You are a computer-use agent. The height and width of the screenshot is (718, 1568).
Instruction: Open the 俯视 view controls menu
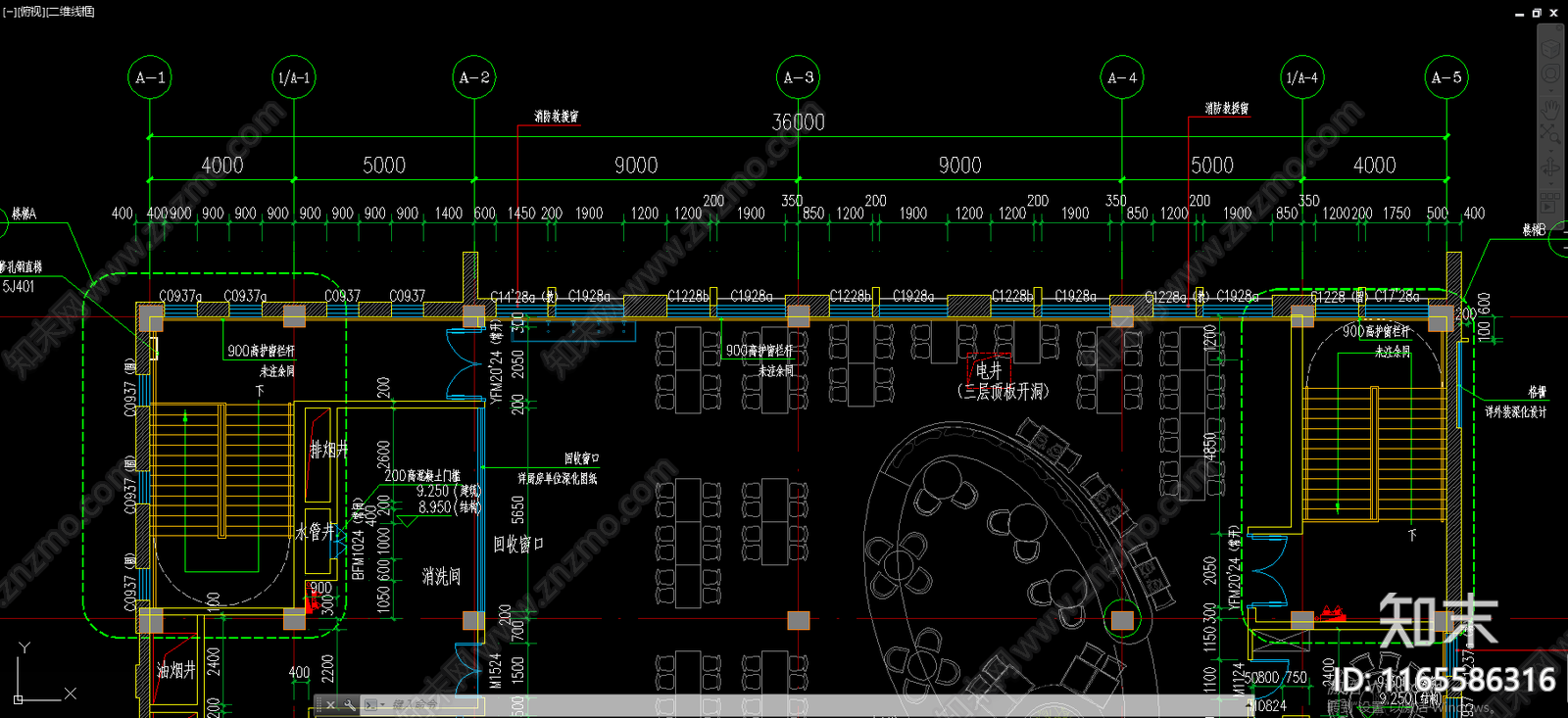coord(31,12)
